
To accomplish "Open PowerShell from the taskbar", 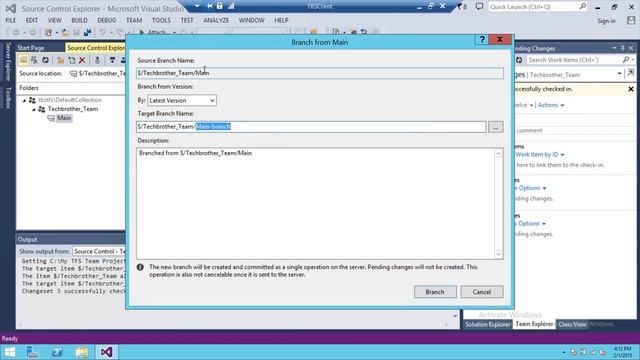I will coord(57,352).
